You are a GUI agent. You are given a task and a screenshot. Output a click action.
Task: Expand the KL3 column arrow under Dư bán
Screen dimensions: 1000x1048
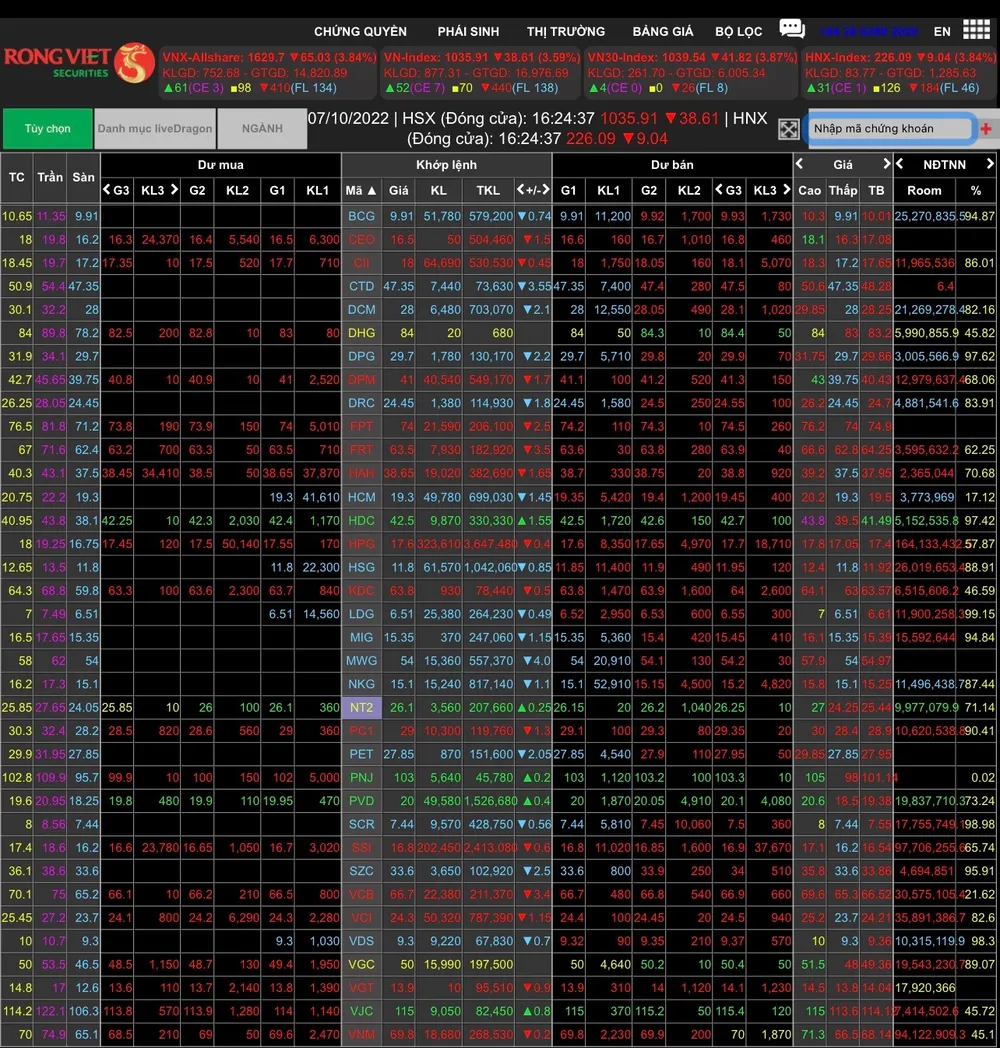coord(784,190)
